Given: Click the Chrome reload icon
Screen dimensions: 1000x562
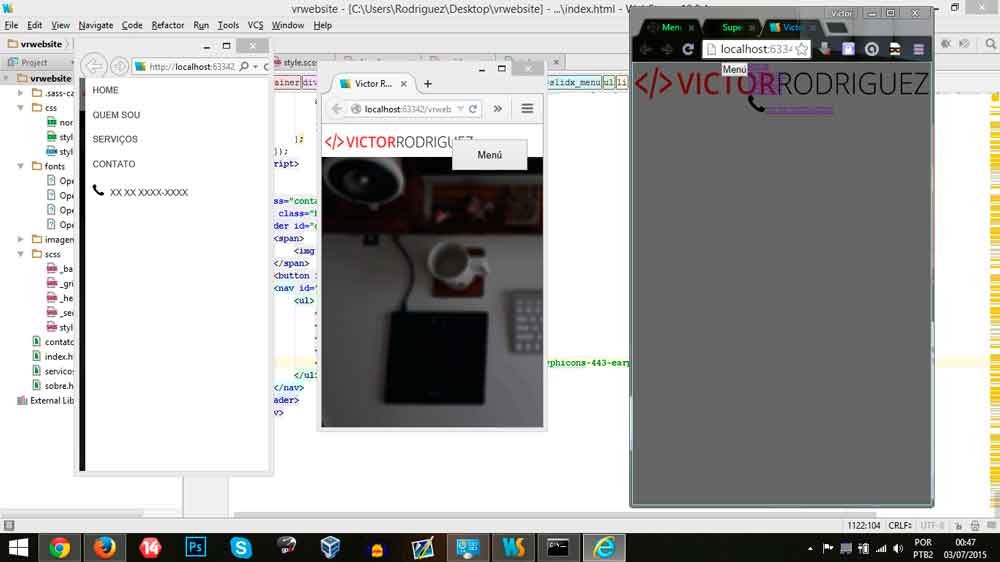Looking at the screenshot, I should [688, 49].
